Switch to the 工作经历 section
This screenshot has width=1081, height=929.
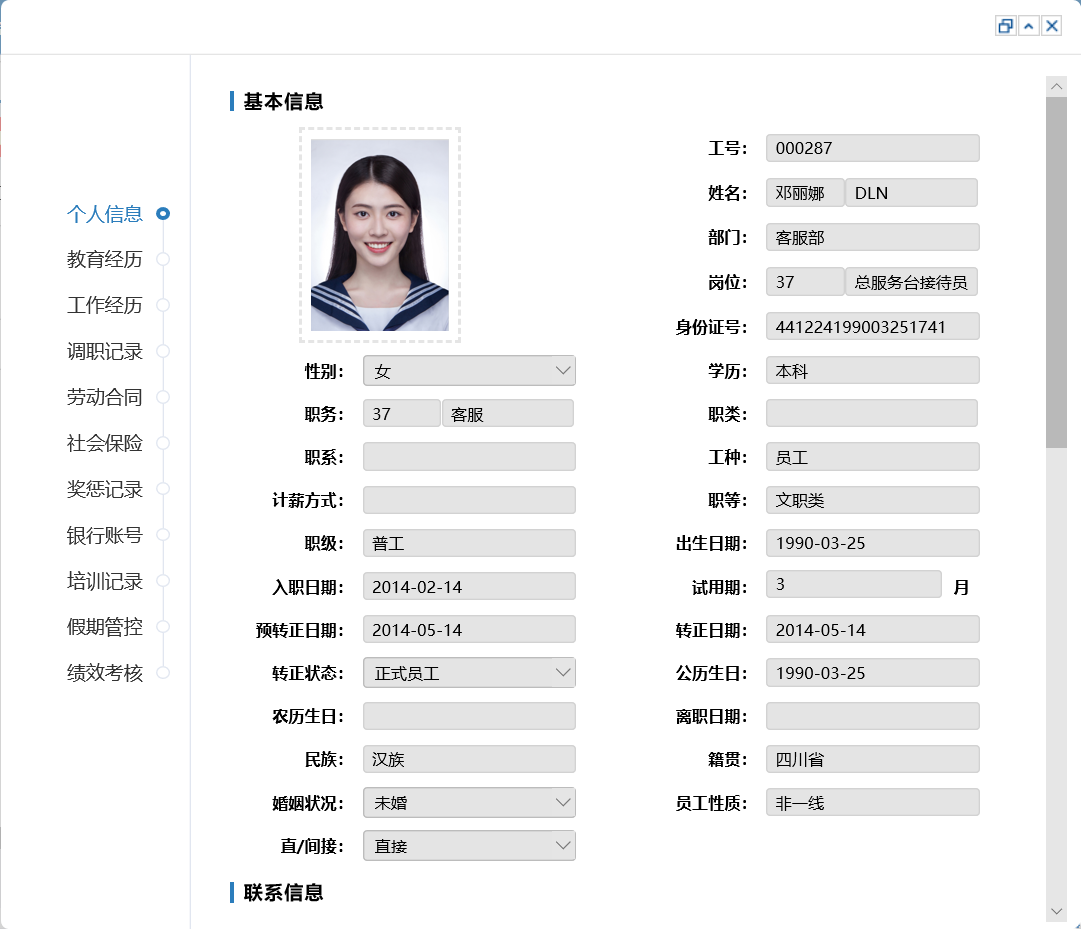[x=105, y=305]
